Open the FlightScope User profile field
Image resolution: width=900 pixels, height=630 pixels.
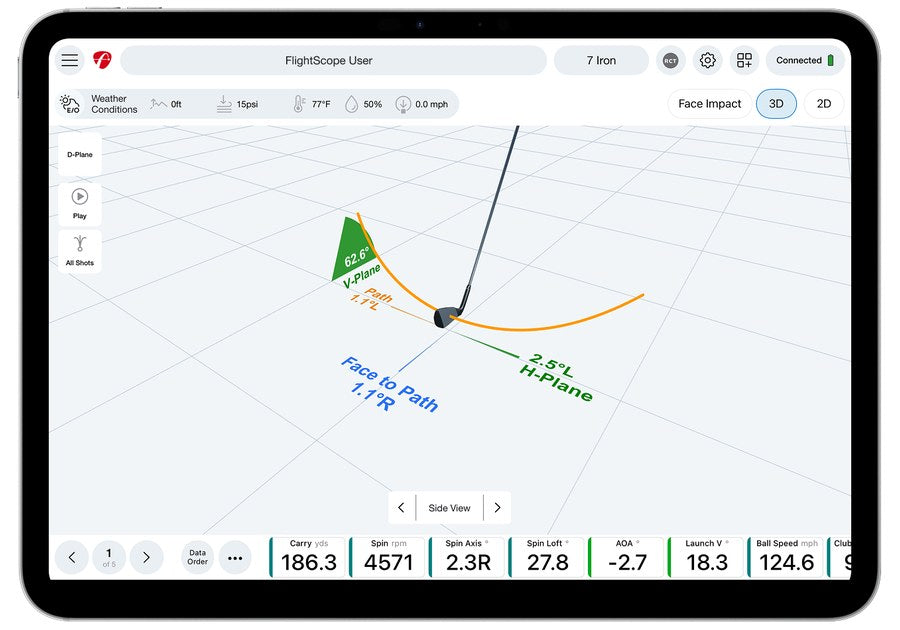pos(333,60)
